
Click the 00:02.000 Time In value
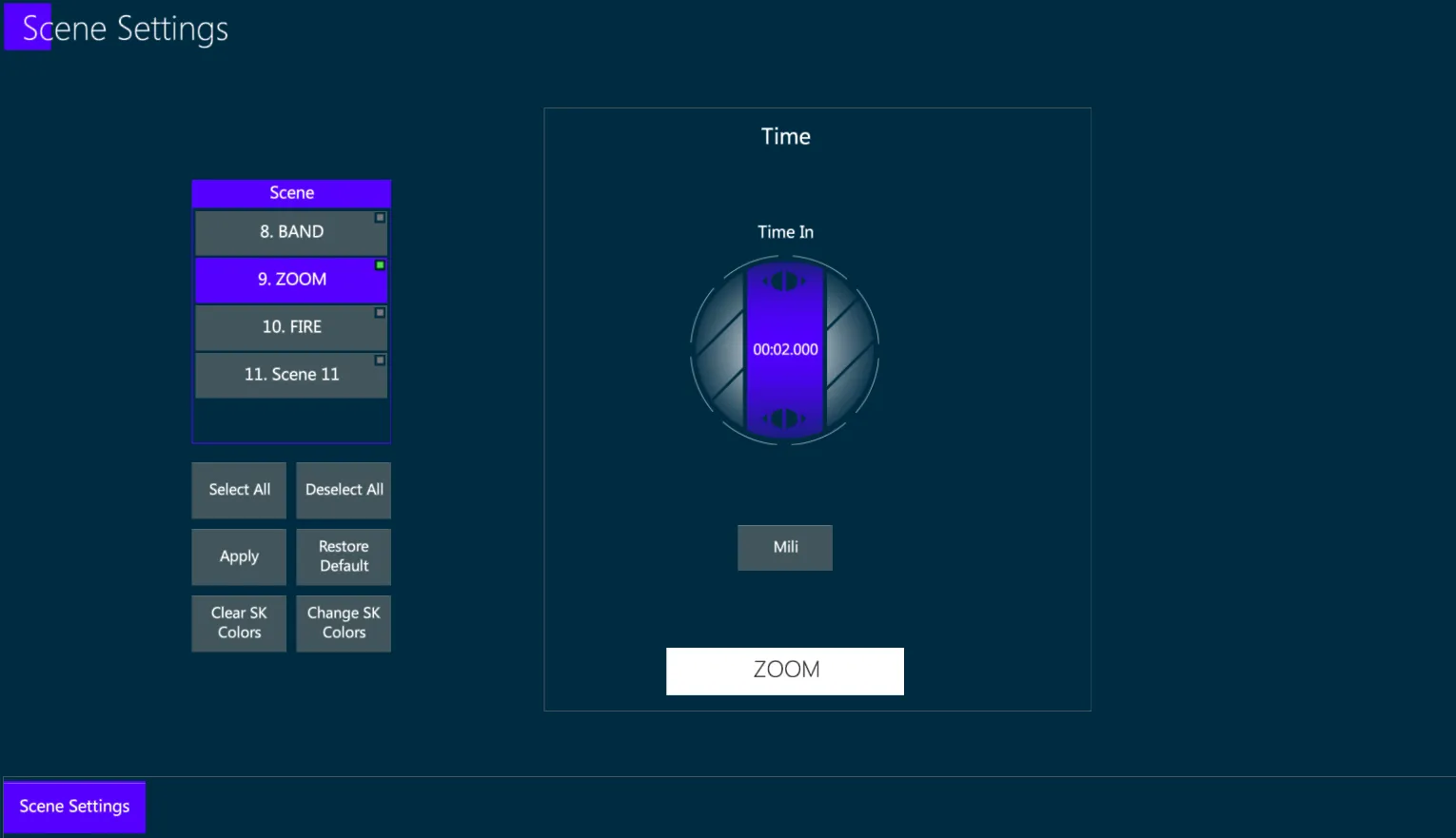(785, 350)
